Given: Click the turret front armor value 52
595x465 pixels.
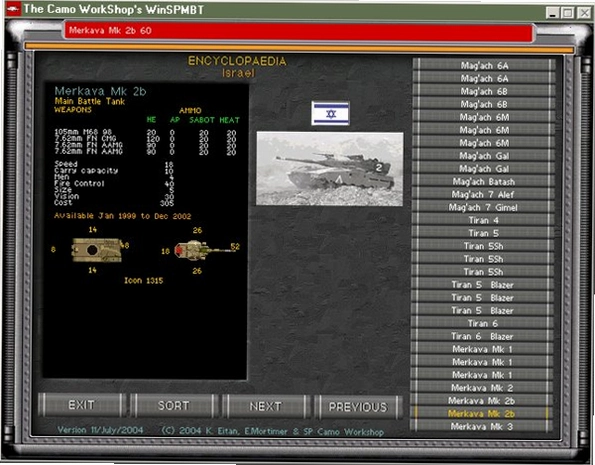Looking at the screenshot, I should tap(235, 247).
